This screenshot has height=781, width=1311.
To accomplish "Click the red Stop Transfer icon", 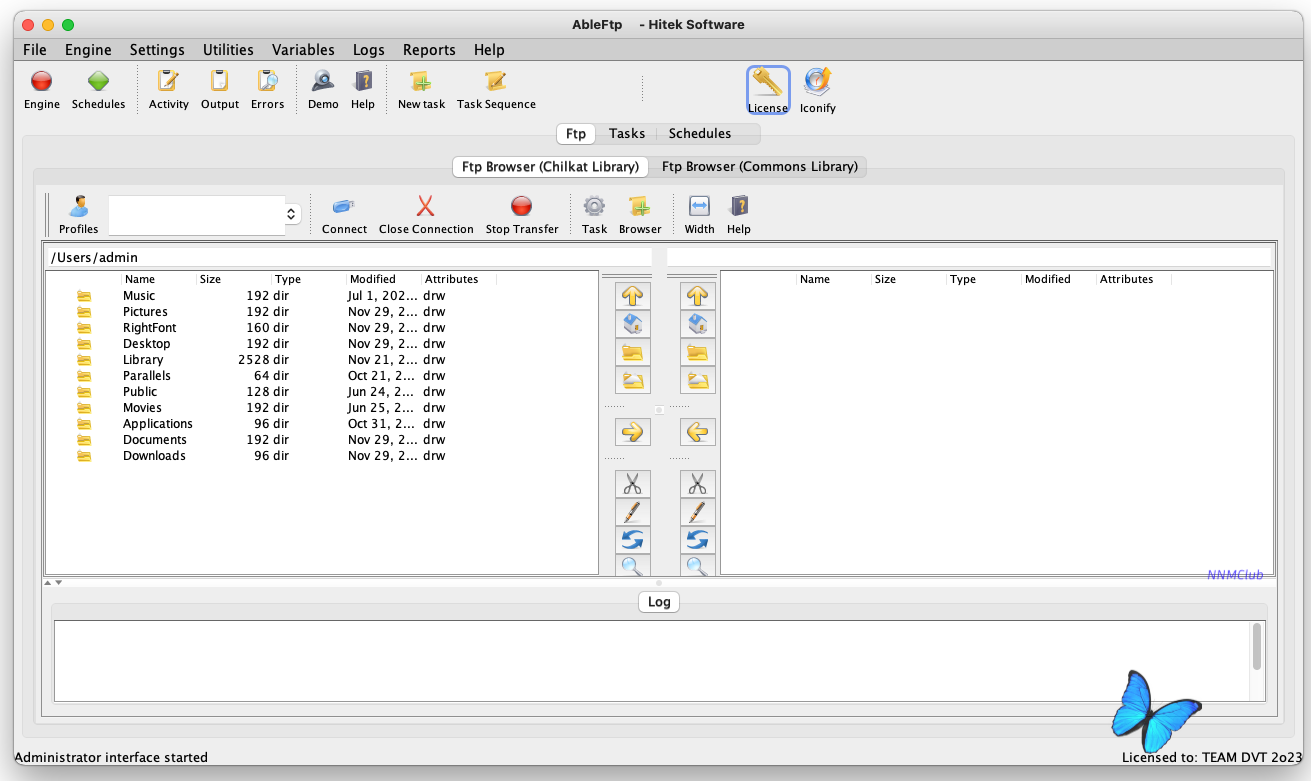I will click(x=522, y=206).
